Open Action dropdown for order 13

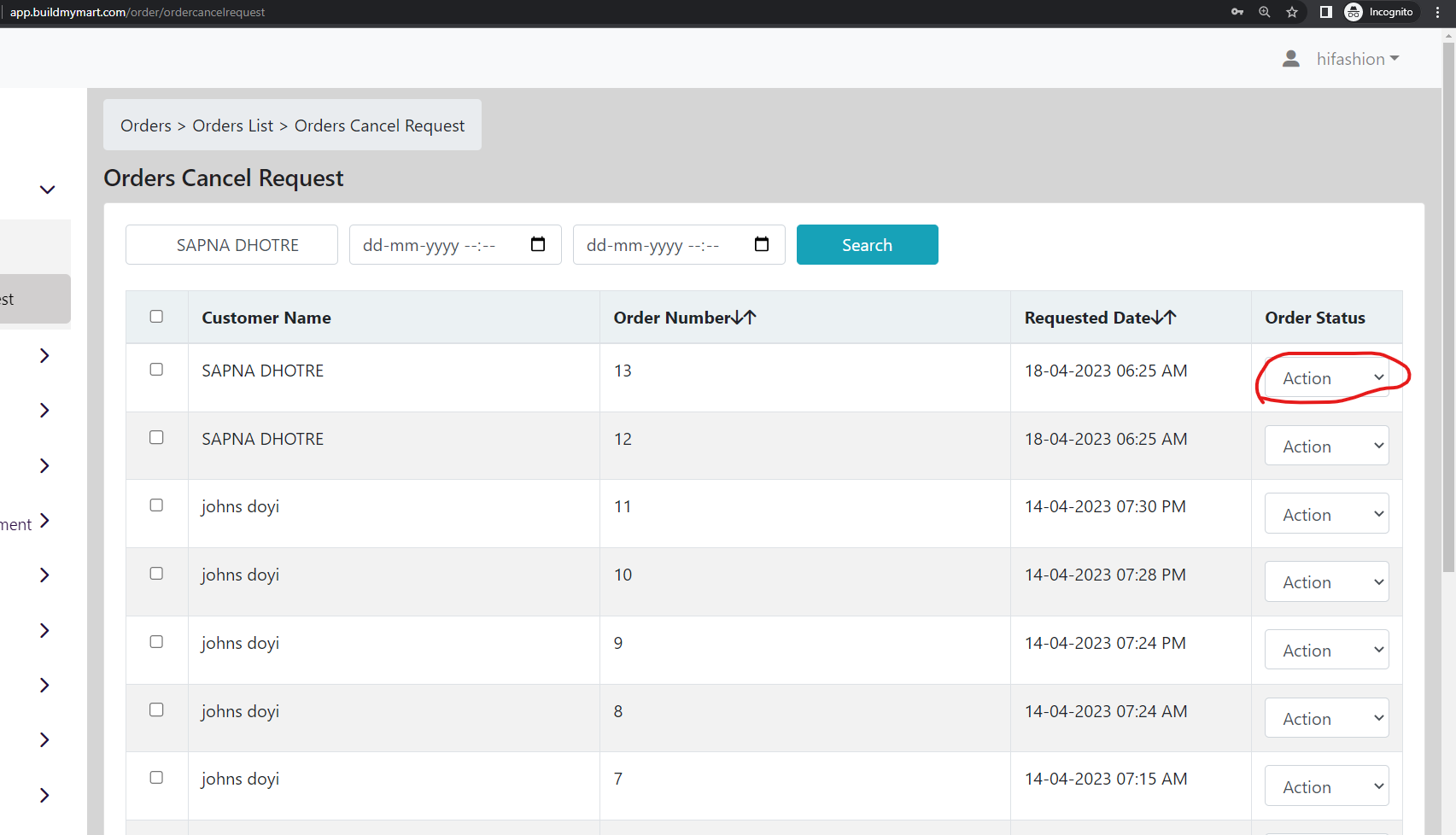[1326, 377]
